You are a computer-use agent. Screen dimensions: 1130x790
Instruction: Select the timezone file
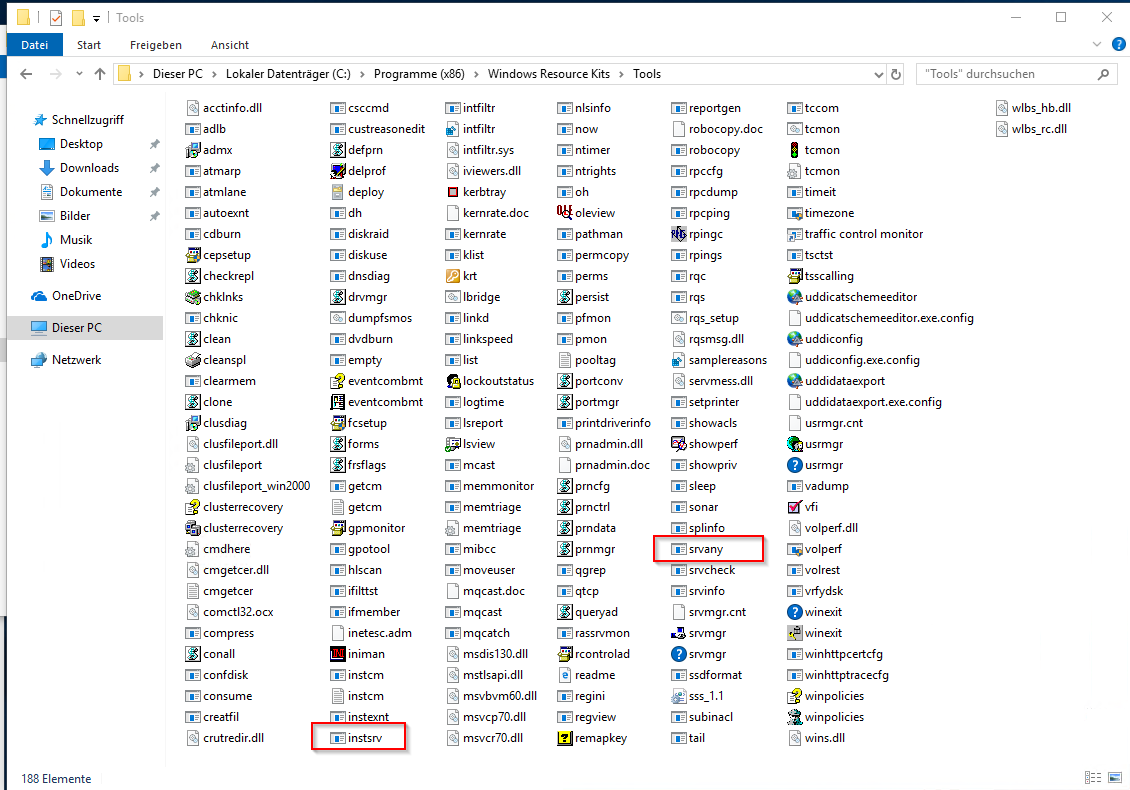coord(821,213)
